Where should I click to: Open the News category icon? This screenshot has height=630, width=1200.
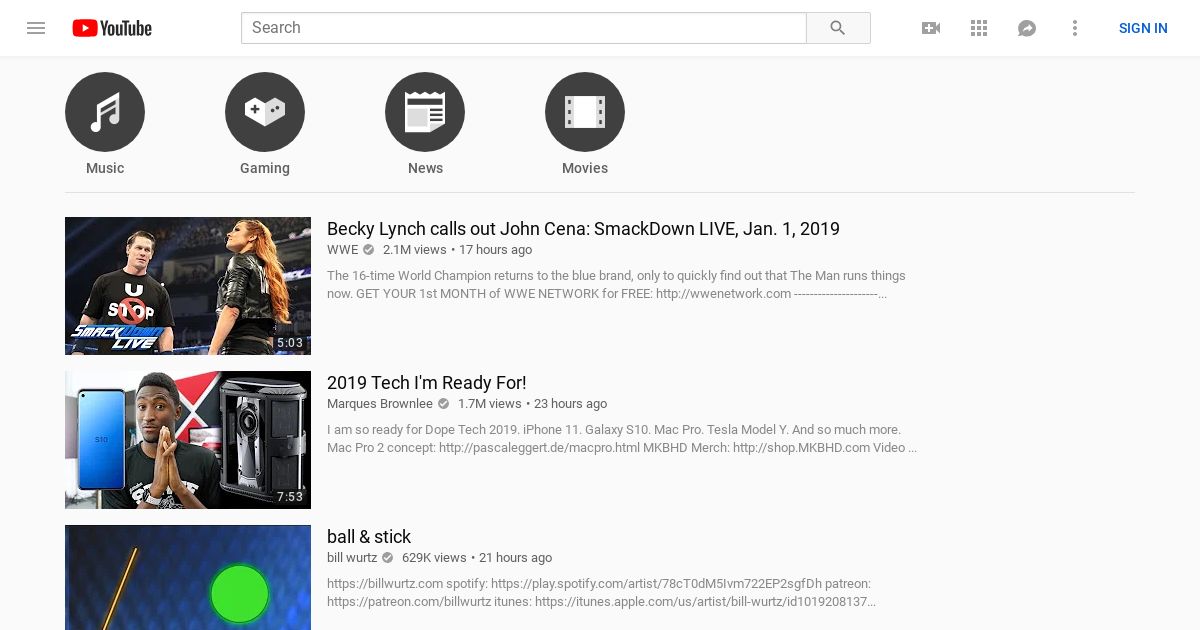tap(425, 112)
